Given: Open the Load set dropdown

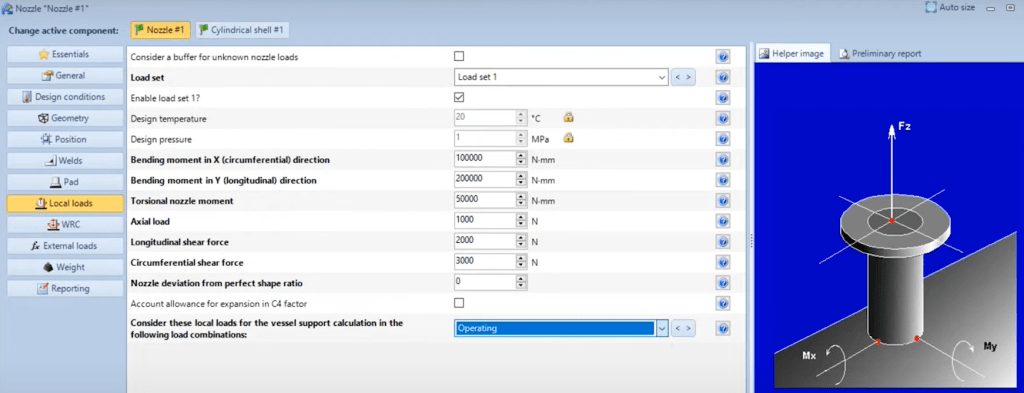Looking at the screenshot, I should [x=662, y=77].
